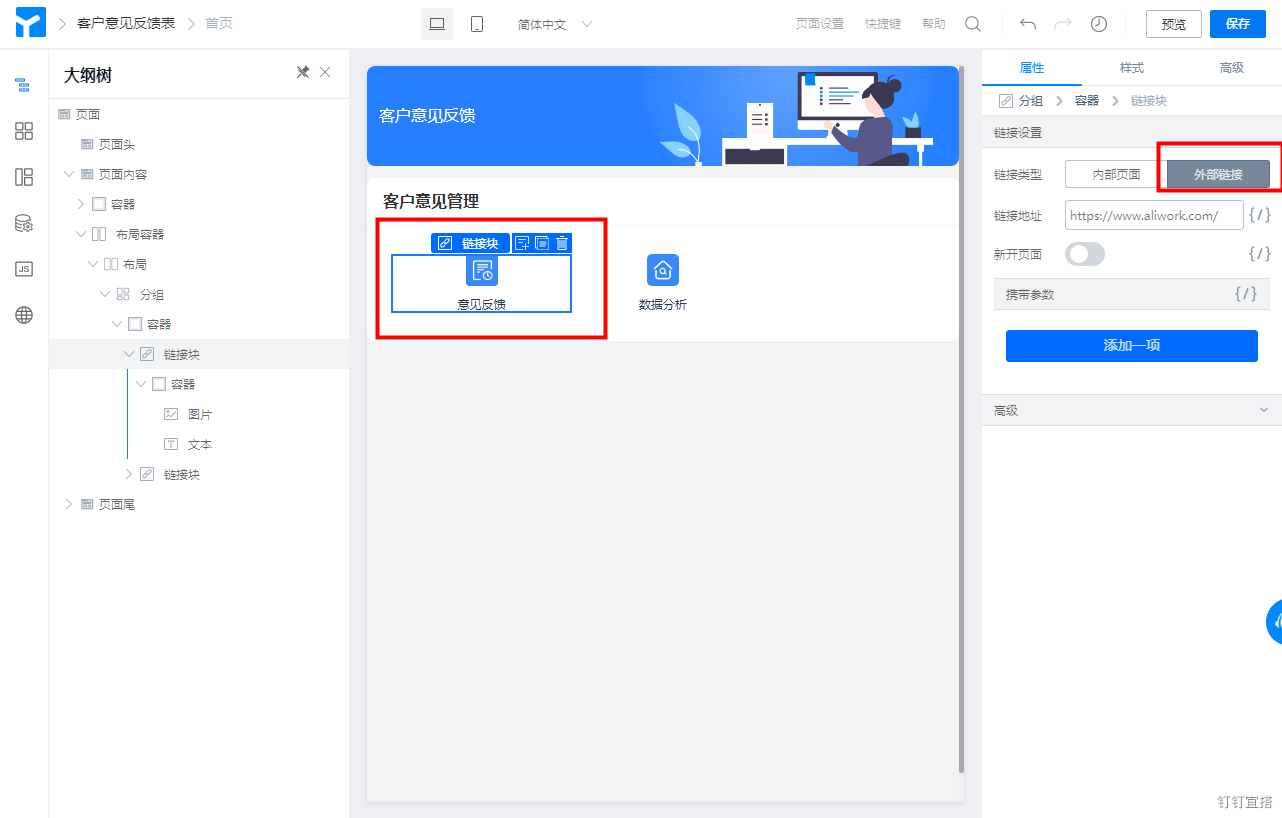Open history clock icon
The height and width of the screenshot is (818, 1282).
(1099, 24)
